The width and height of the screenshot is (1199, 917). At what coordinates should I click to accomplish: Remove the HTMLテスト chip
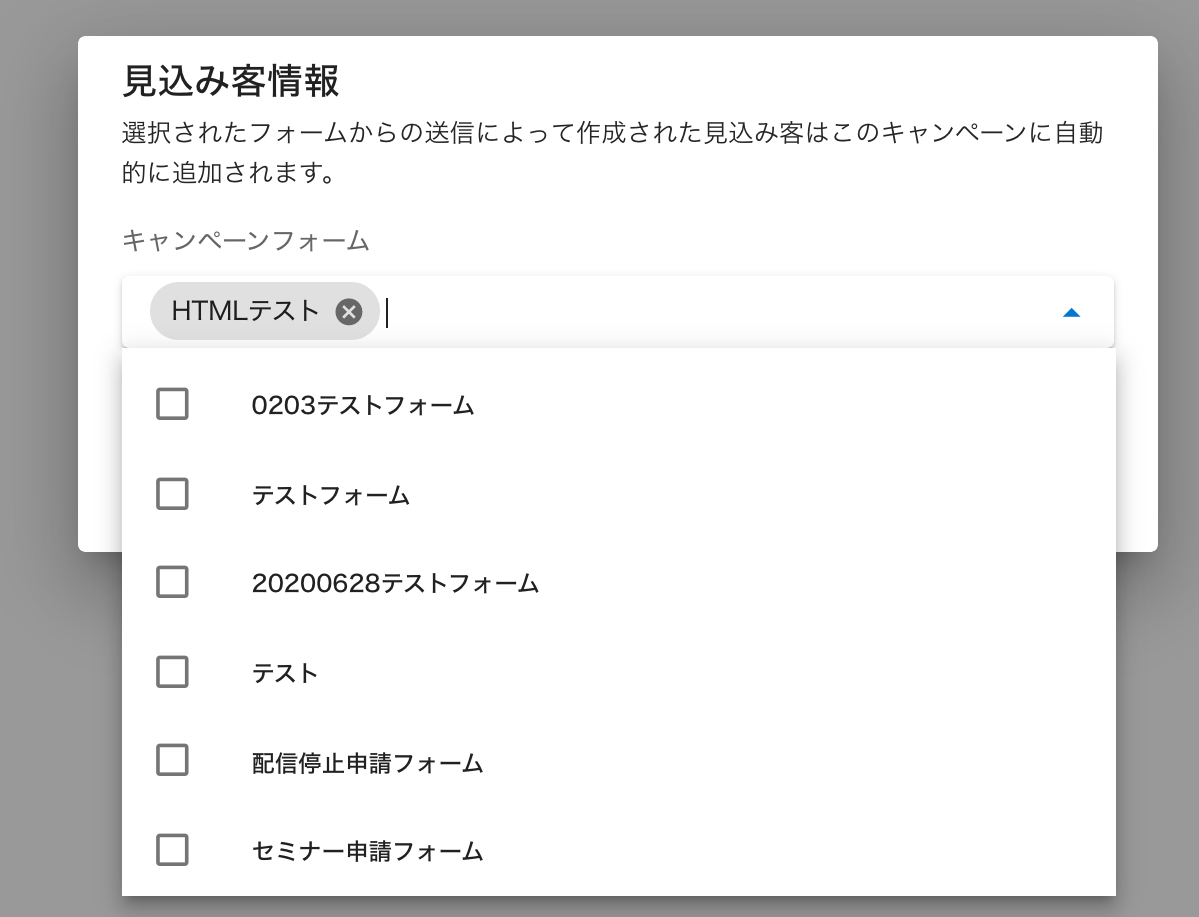coord(348,312)
